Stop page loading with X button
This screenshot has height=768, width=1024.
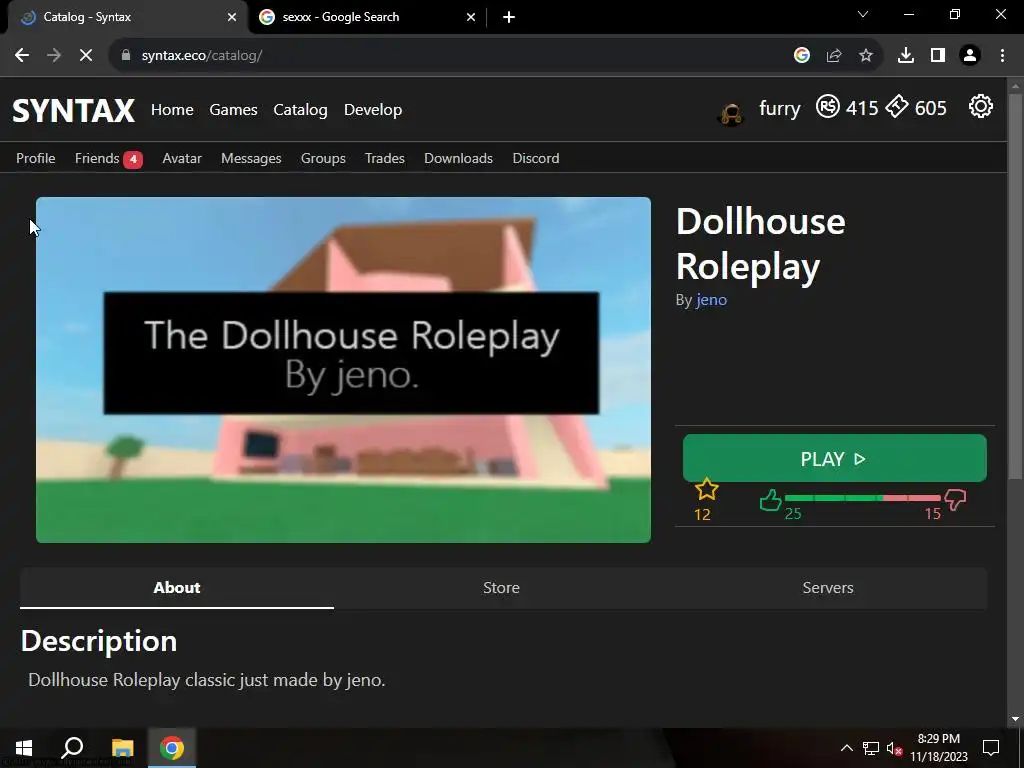[x=86, y=56]
